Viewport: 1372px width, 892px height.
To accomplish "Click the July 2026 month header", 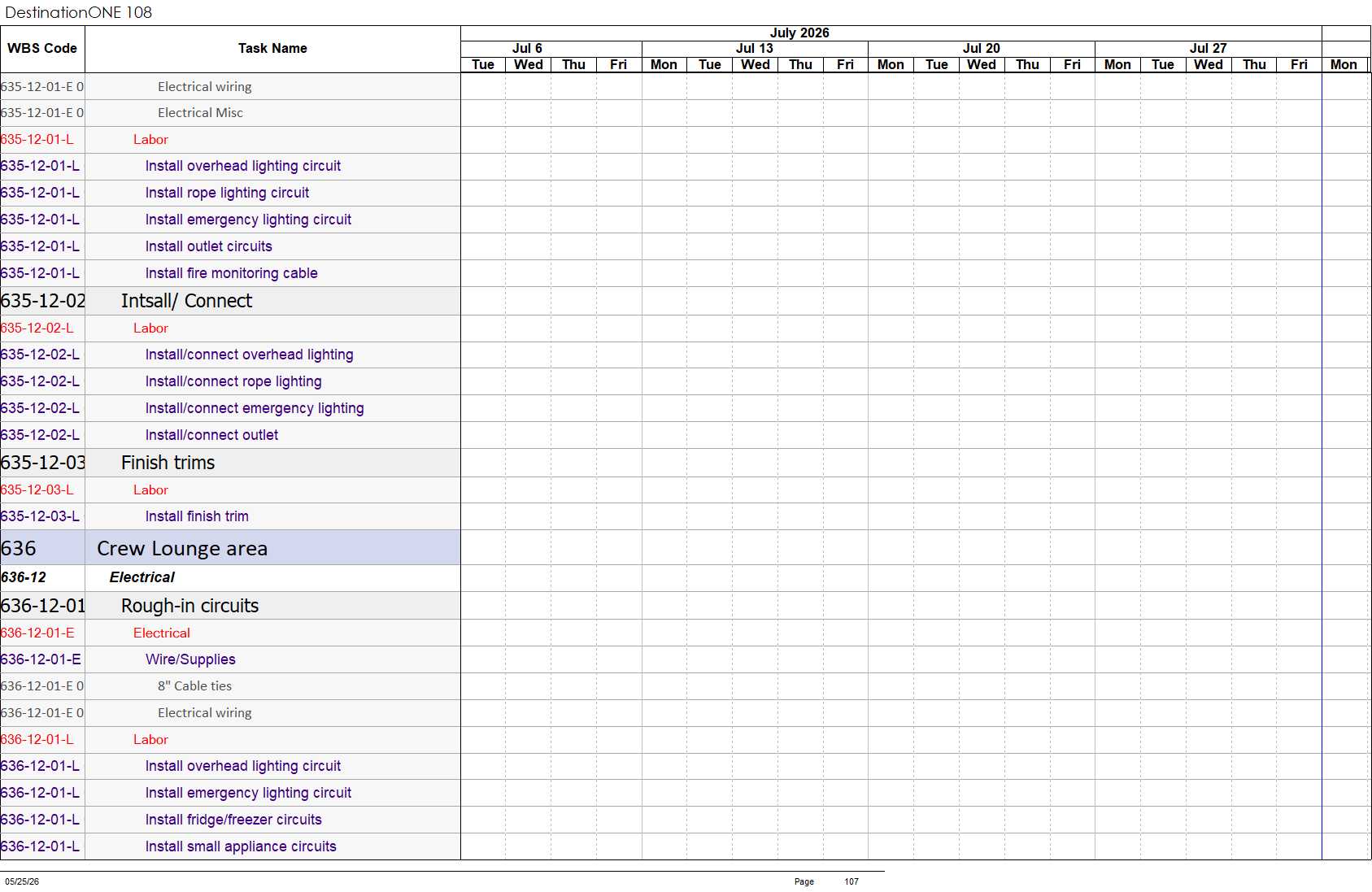I will tap(799, 33).
